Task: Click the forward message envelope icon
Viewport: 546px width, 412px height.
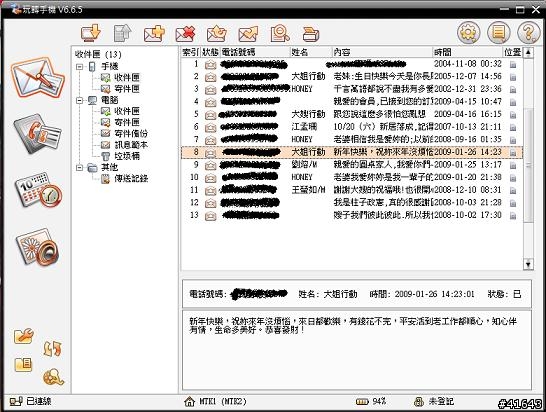Action: click(248, 34)
